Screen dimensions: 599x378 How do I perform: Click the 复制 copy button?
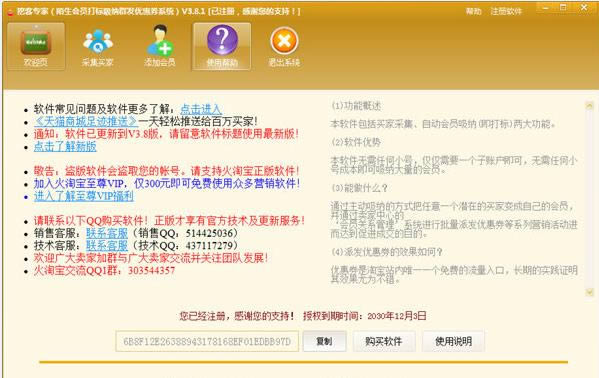(x=324, y=341)
